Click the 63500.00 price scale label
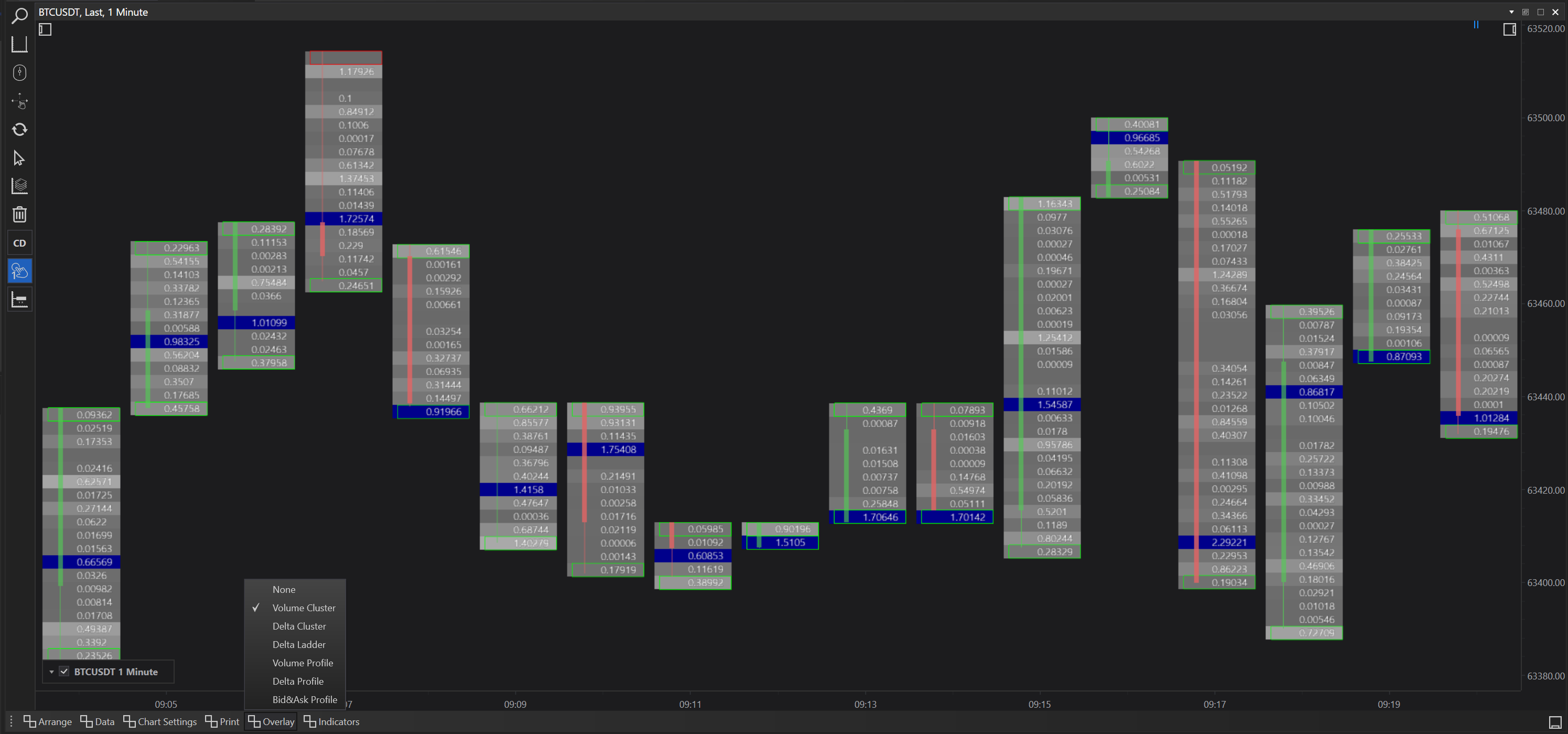Screen dimensions: 1568x734 1545,118
